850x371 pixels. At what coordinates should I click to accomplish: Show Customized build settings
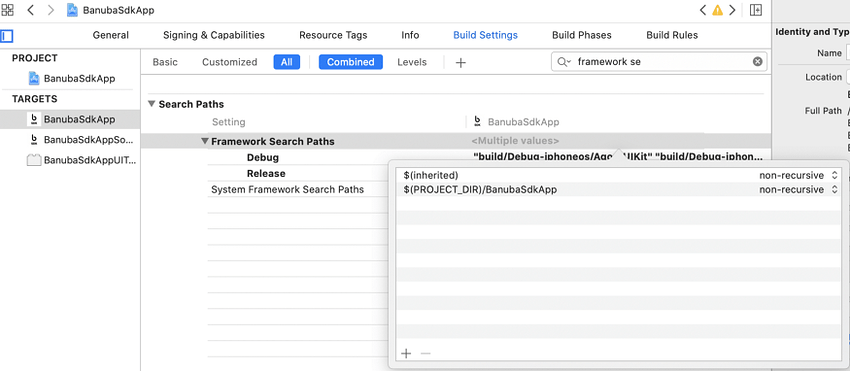tap(229, 62)
